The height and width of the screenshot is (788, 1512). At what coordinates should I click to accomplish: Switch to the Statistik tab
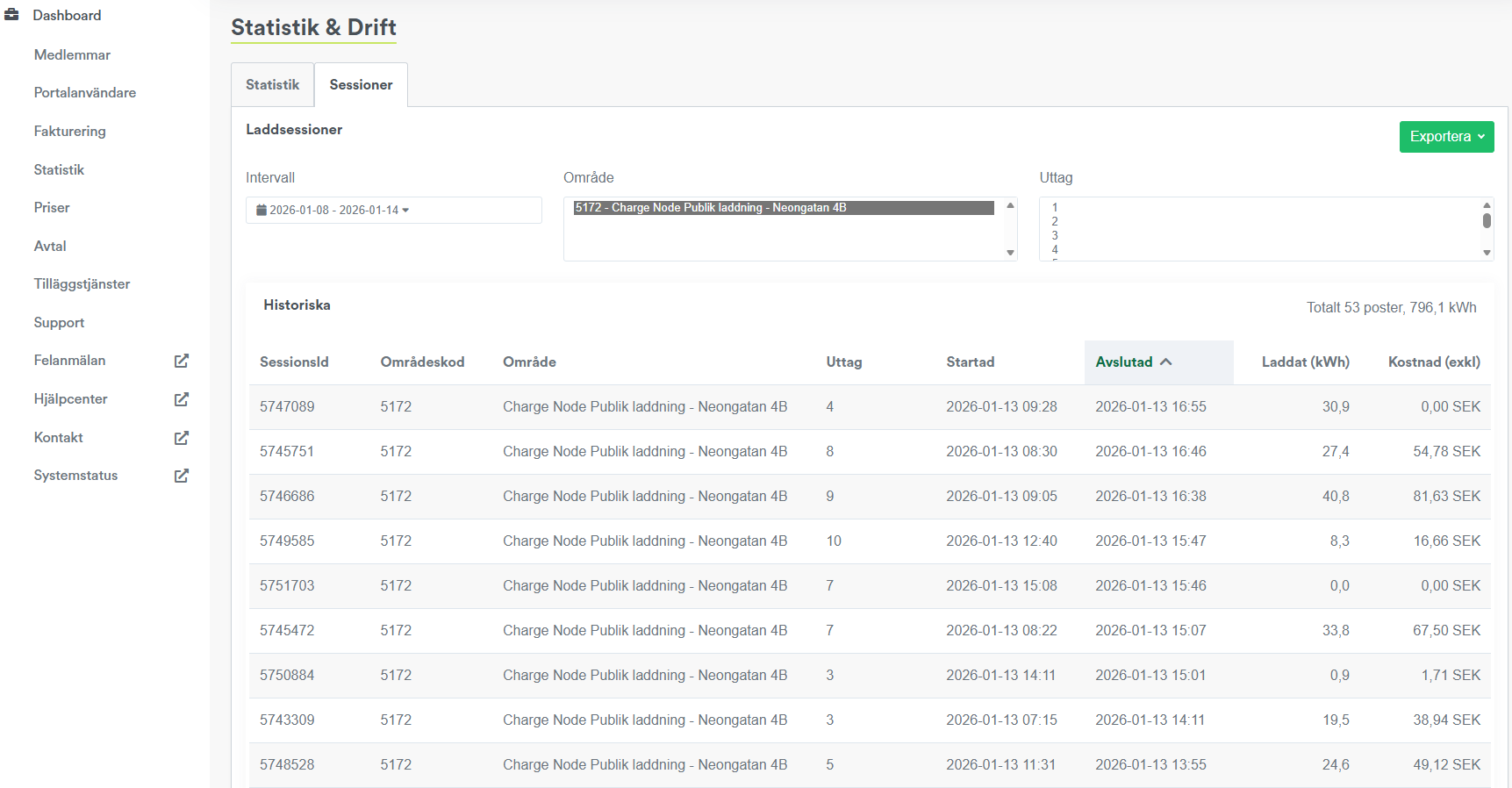point(272,85)
